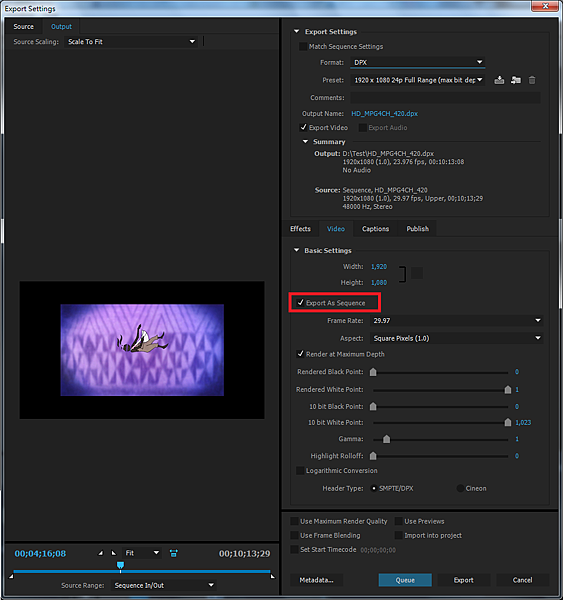Click the aspect ratio correction icon

click(173, 553)
